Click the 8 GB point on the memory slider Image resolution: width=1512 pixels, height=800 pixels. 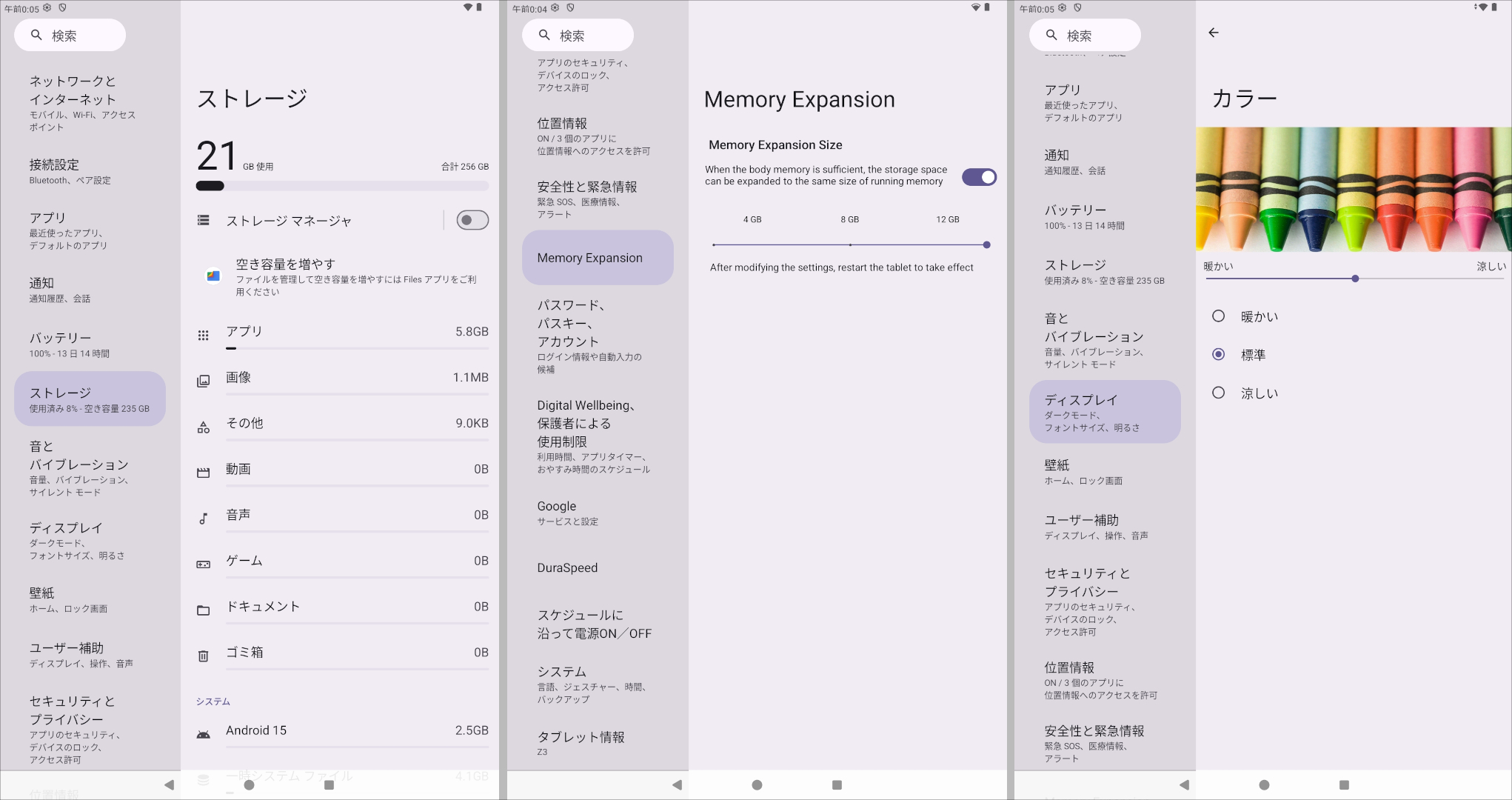(x=850, y=244)
